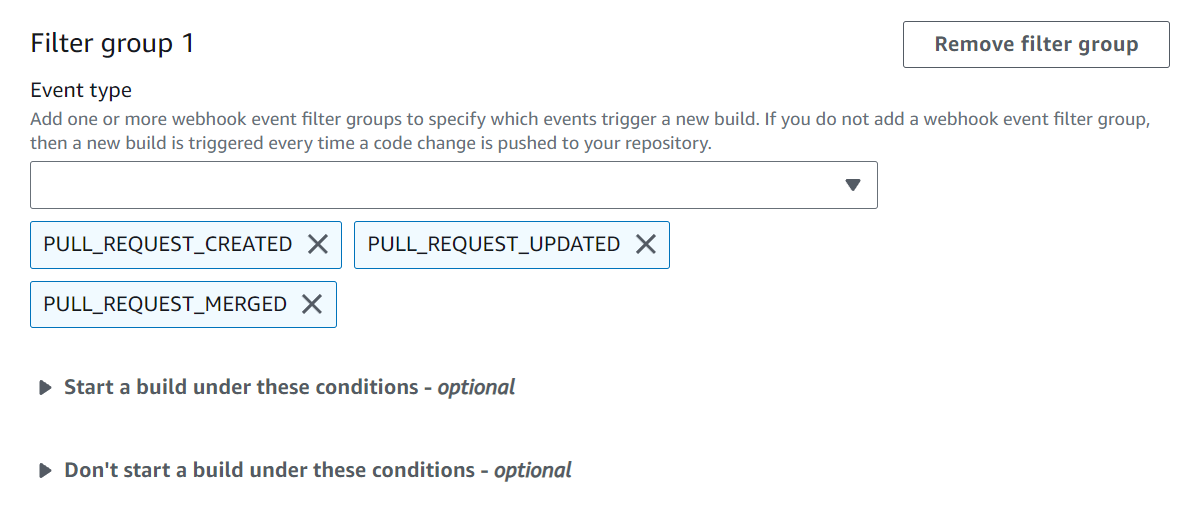Click 'optional' beside Don't start a build conditions
Screen dimensions: 1197x522
tap(532, 470)
